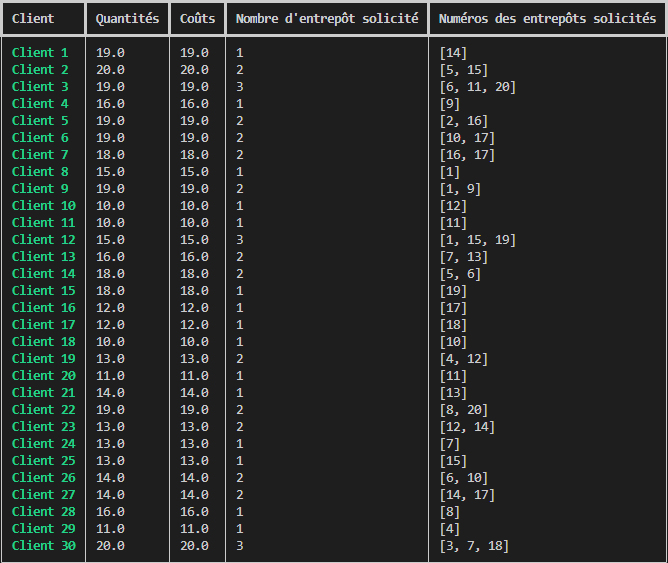
Task: Select the 'Client 4' row label
Action: (x=40, y=103)
